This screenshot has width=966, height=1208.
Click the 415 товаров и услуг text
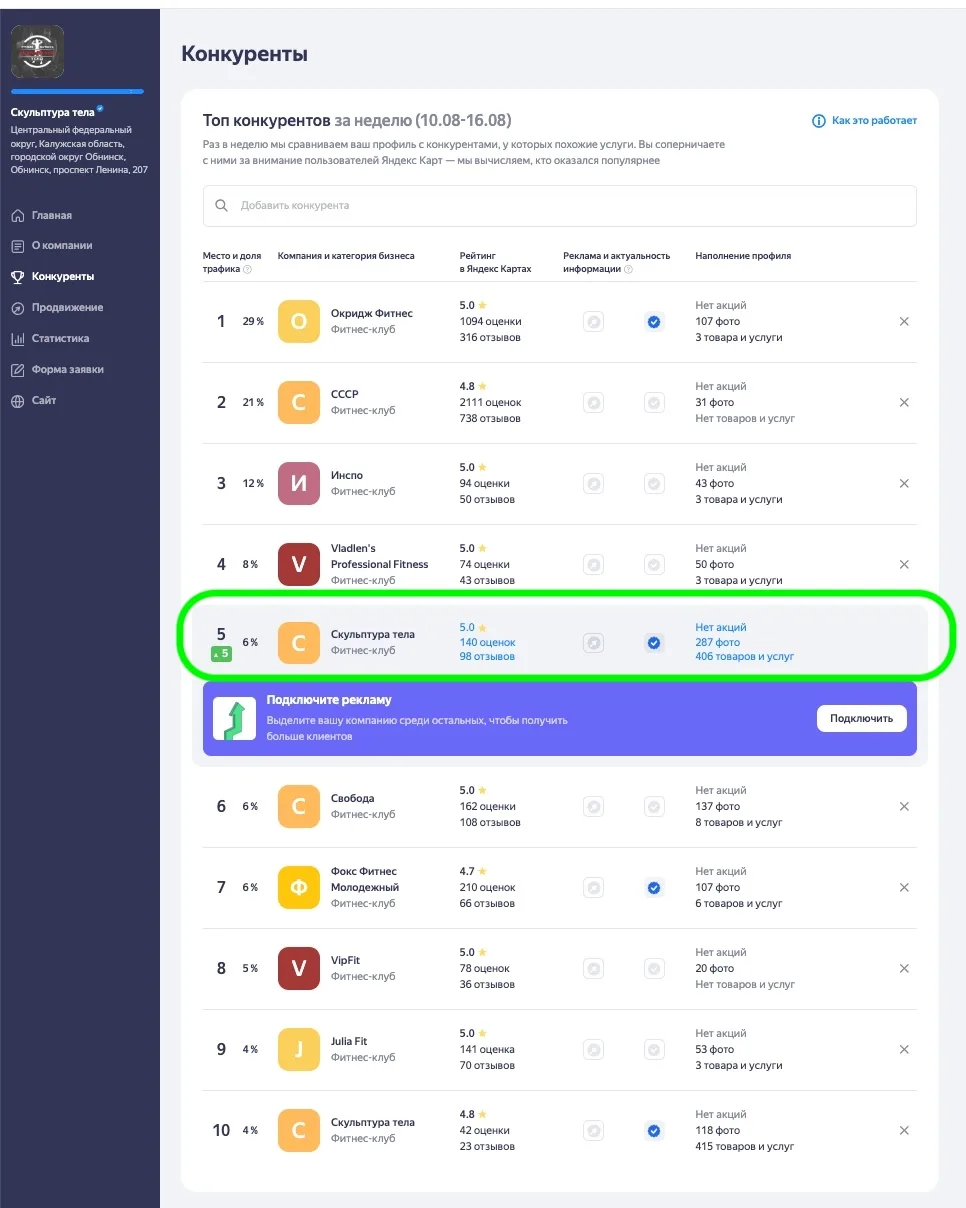[745, 1146]
